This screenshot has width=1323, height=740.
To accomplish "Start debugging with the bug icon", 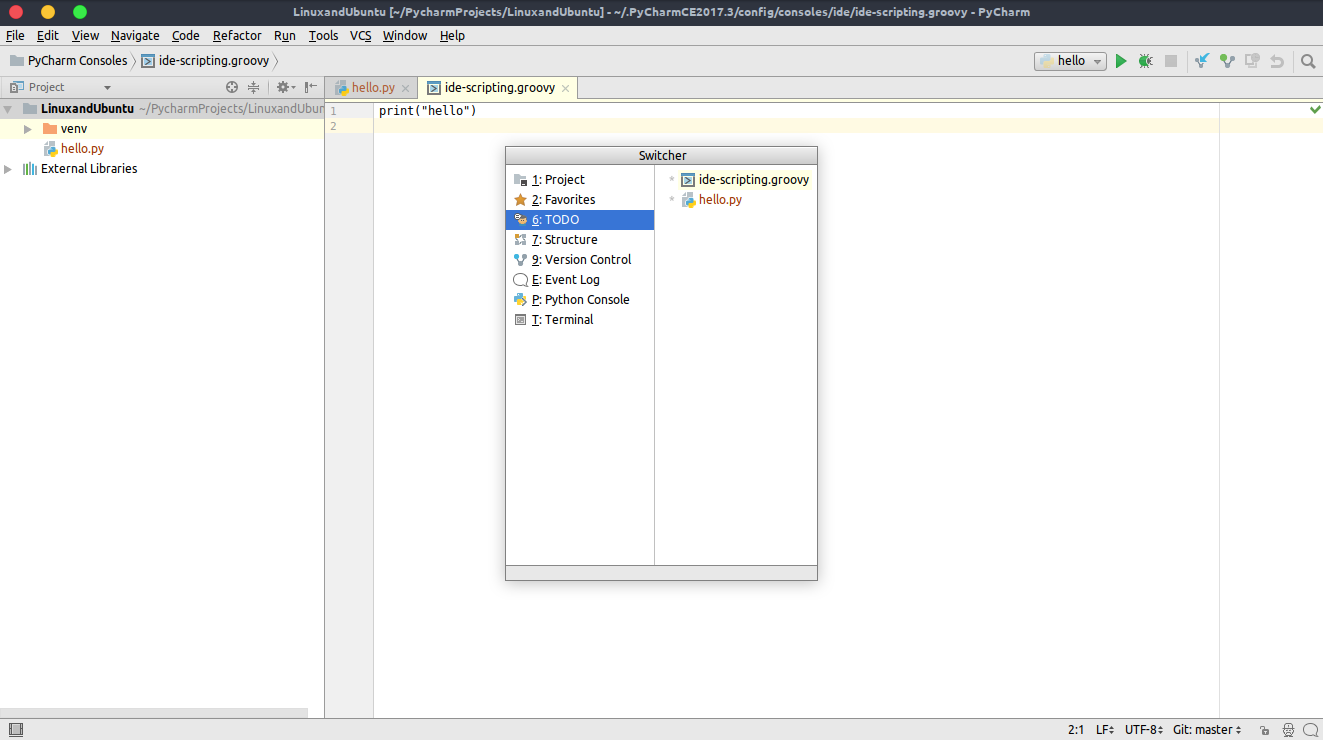I will click(1145, 61).
